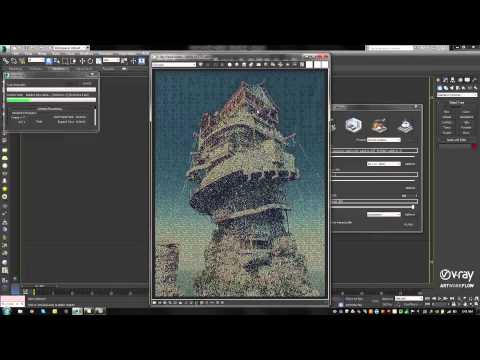Select the Rotate tool in main toolbar
This screenshot has width=480, height=360.
[x=90, y=61]
